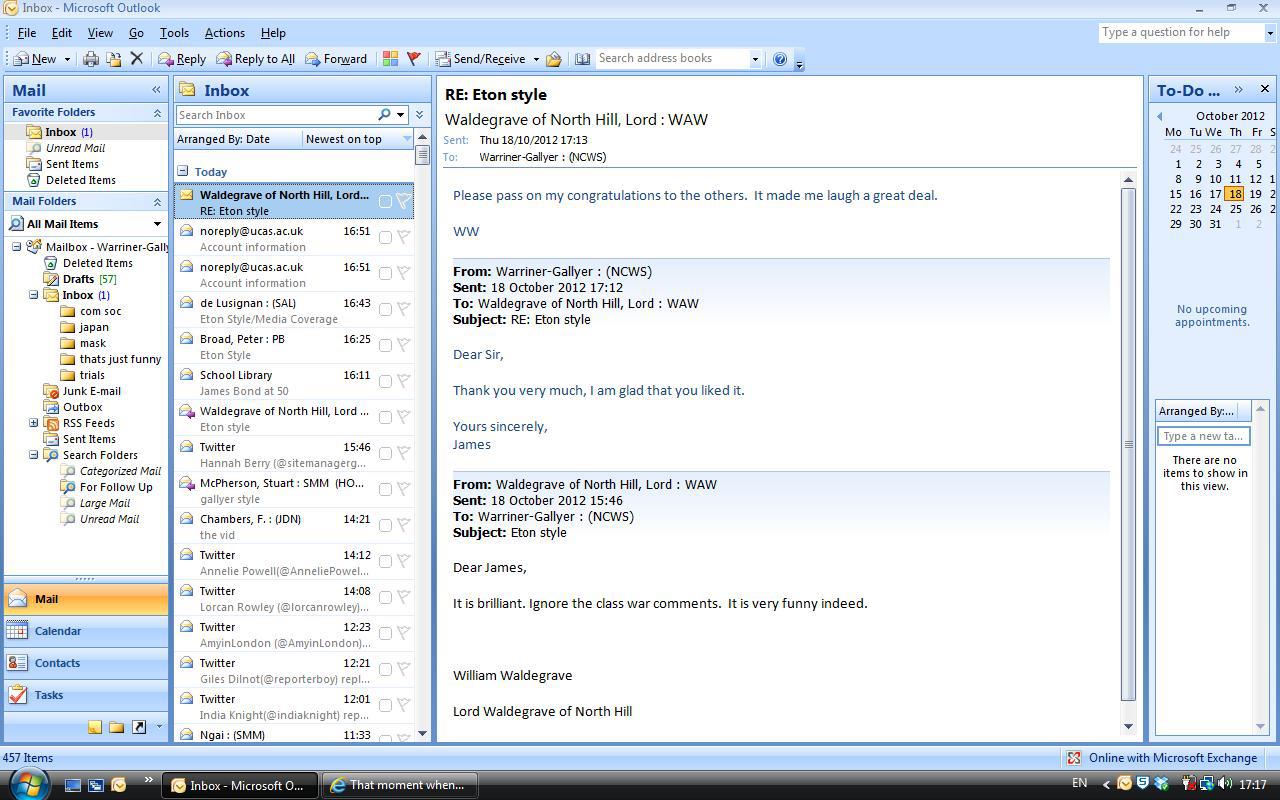1280x800 pixels.
Task: Click the Move to Folder toolbar icon
Action: 114,59
